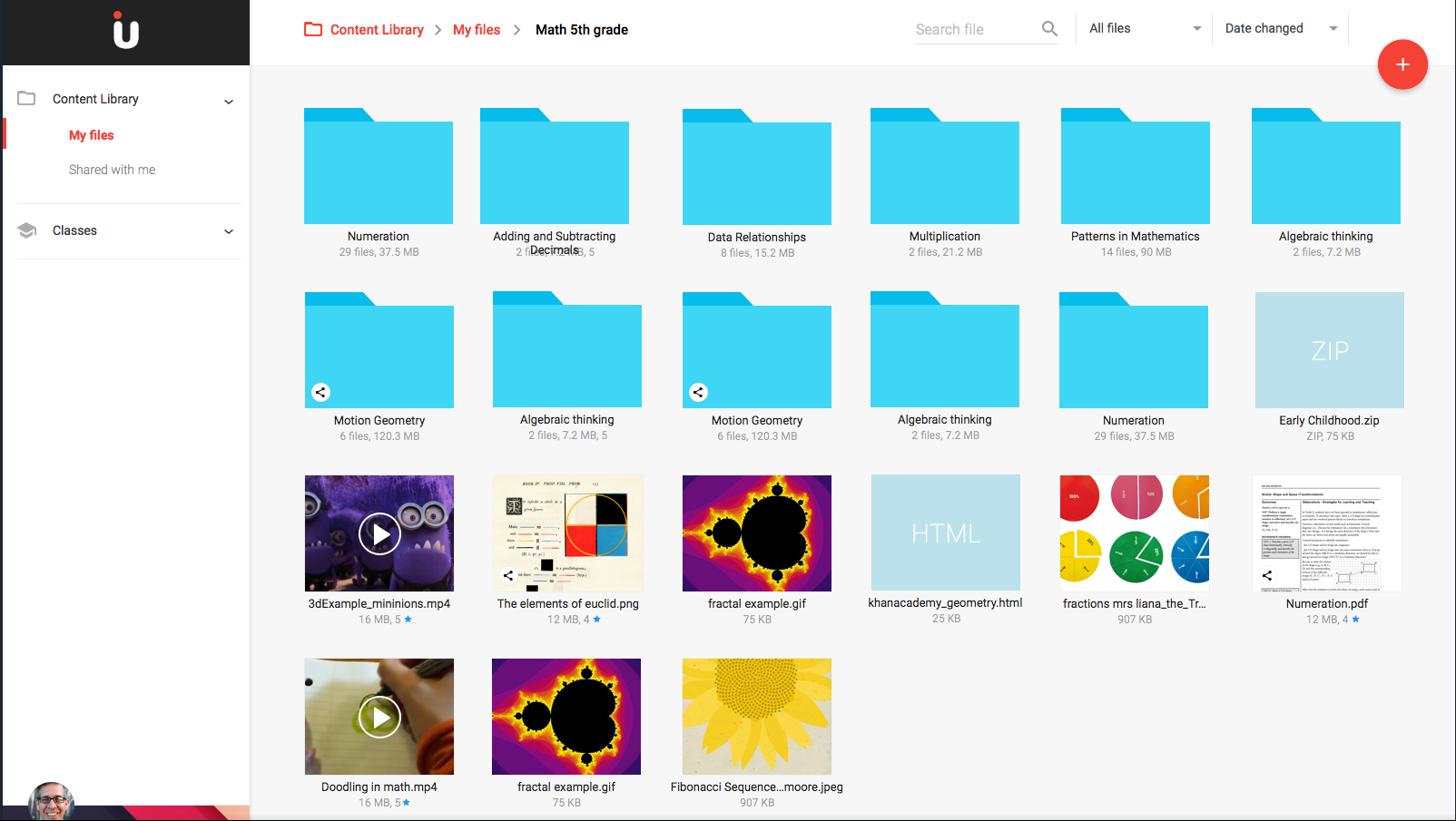Play the 3dExample_mininions.mp4 video
The height and width of the screenshot is (821, 1456).
[379, 533]
